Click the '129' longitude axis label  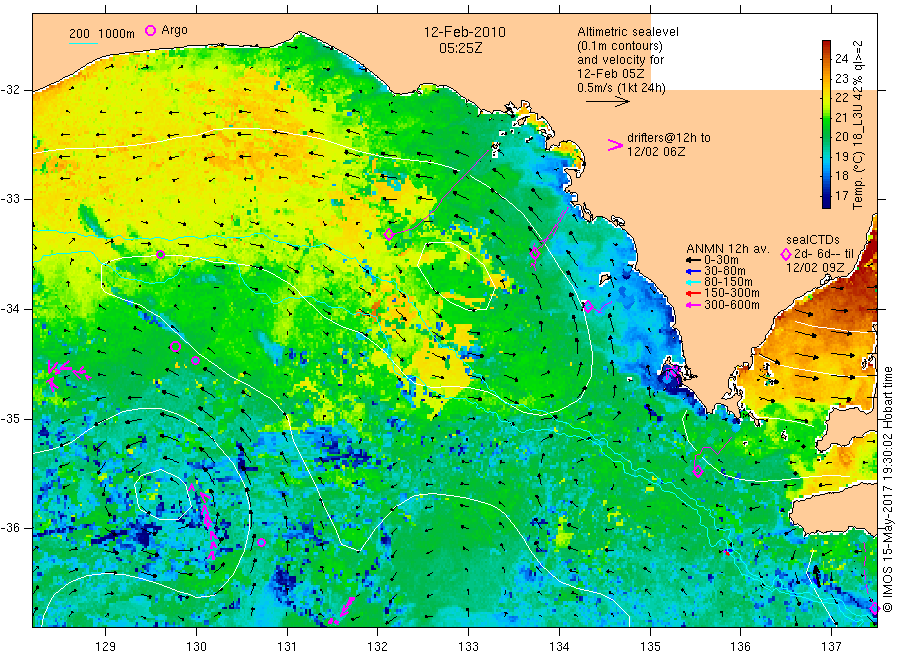pyautogui.click(x=106, y=647)
